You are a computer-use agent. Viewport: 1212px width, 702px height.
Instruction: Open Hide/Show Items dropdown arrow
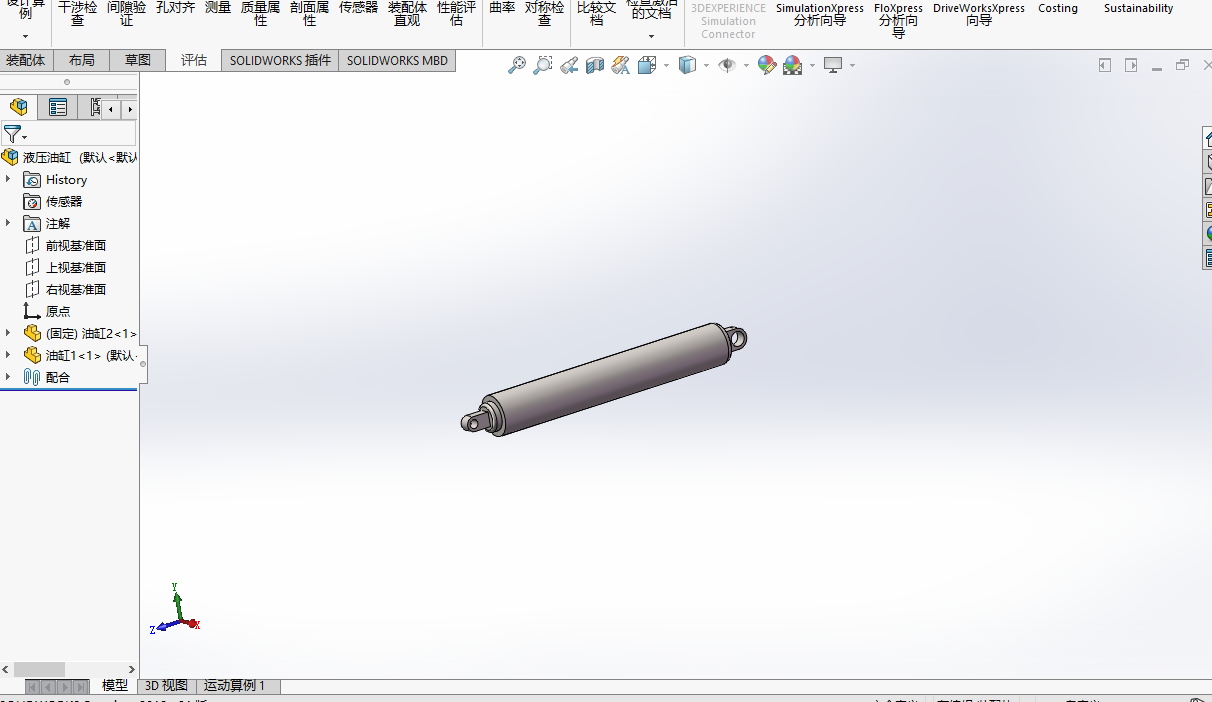746,66
